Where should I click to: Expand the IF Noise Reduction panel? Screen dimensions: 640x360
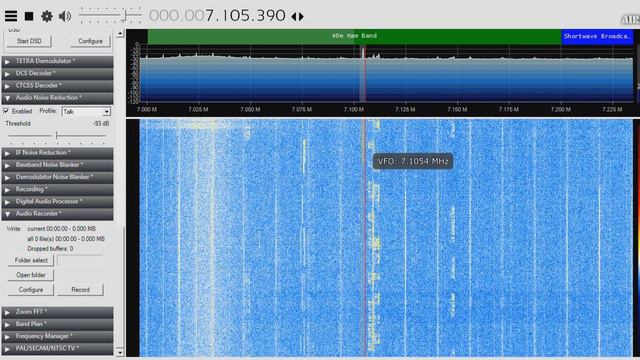(58, 153)
